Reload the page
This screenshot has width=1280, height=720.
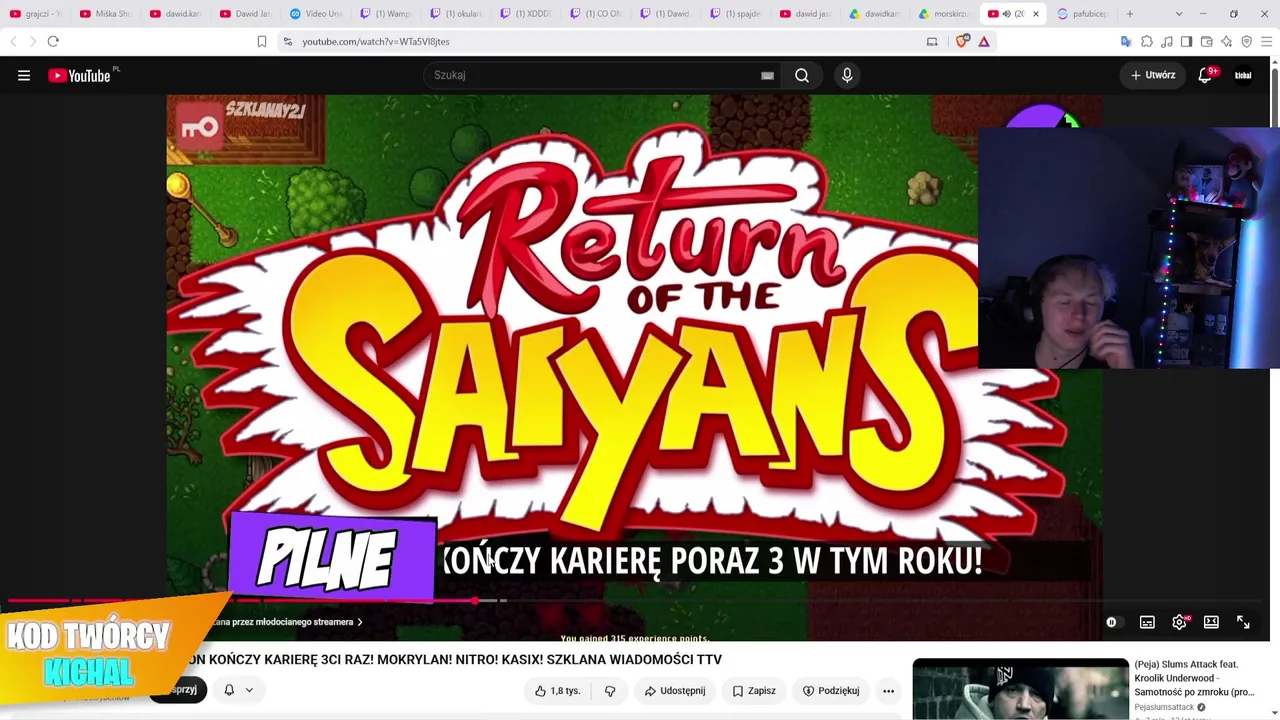click(53, 41)
